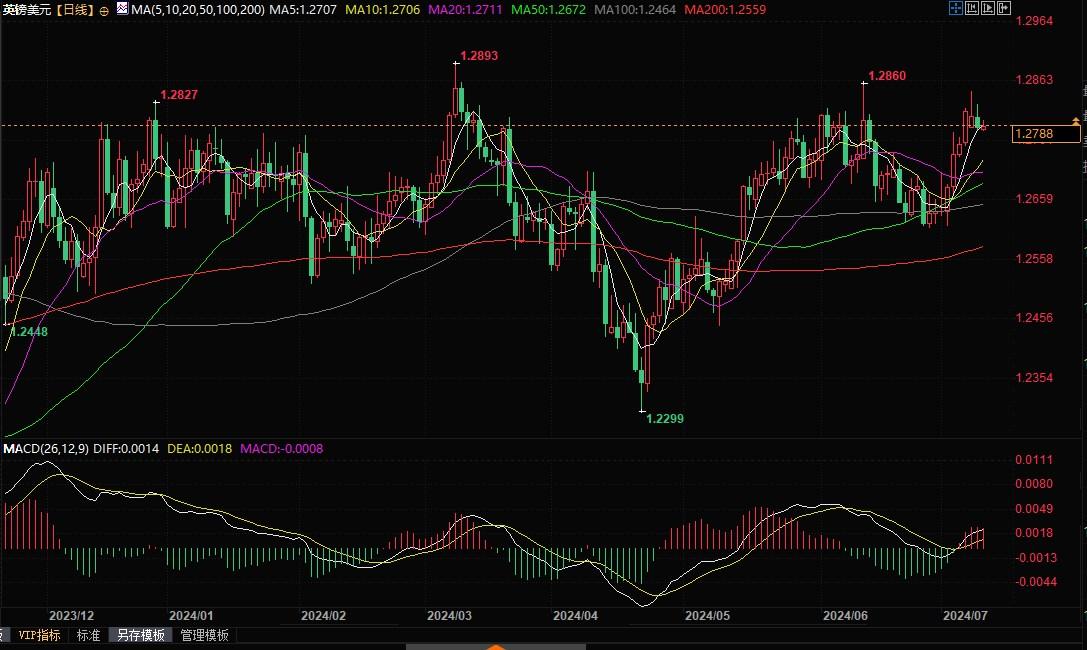Screen dimensions: 1087x650
Task: Click the 2023/12 date on time axis
Action: [x=71, y=615]
